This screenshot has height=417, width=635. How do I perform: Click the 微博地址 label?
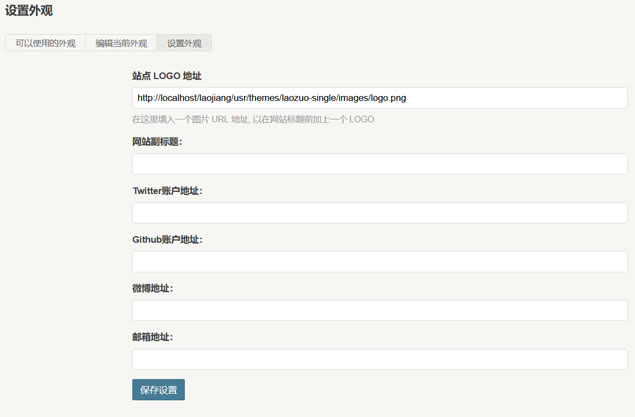click(152, 288)
